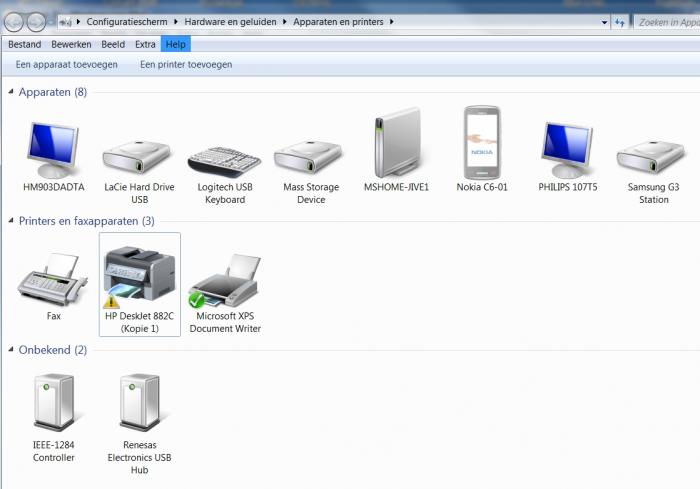Select the Microsoft XPS Document Writer icon

point(224,280)
